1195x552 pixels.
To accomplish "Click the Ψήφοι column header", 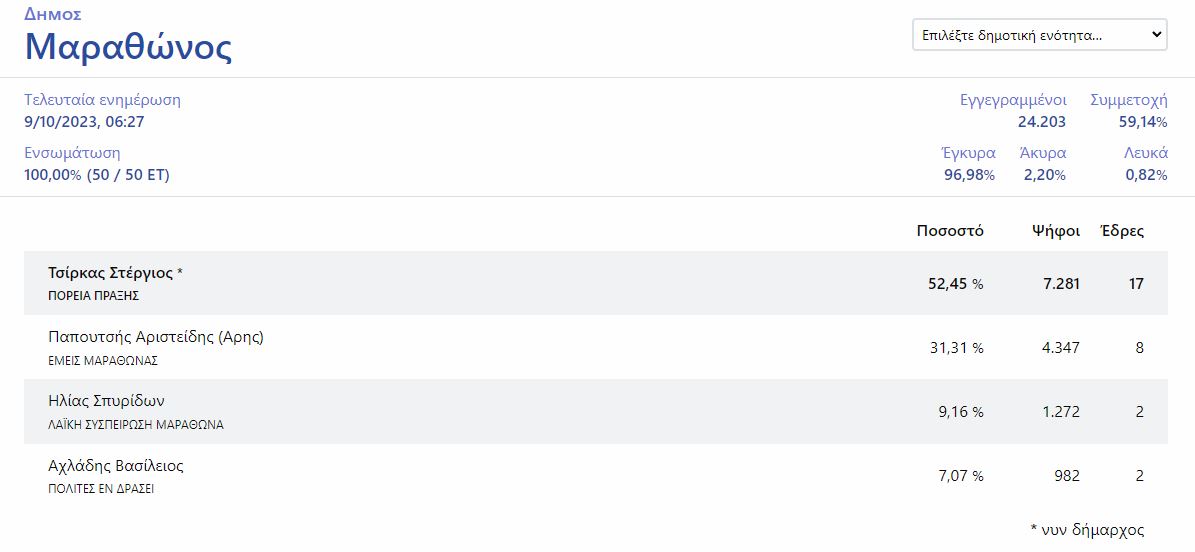I will [x=1055, y=231].
